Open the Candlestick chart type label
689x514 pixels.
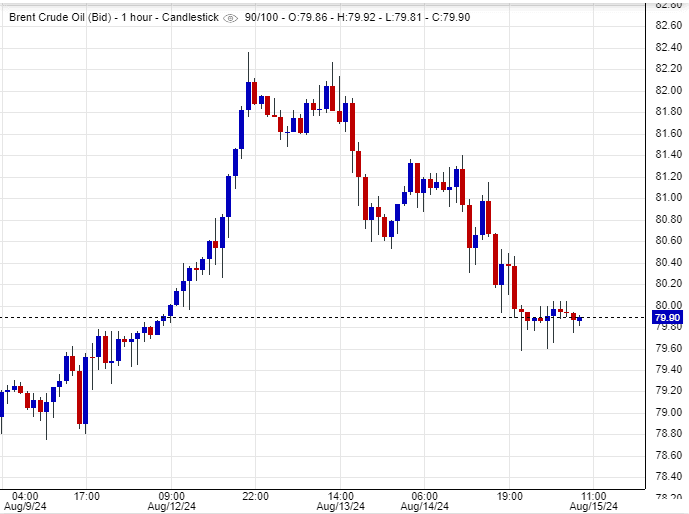[194, 18]
